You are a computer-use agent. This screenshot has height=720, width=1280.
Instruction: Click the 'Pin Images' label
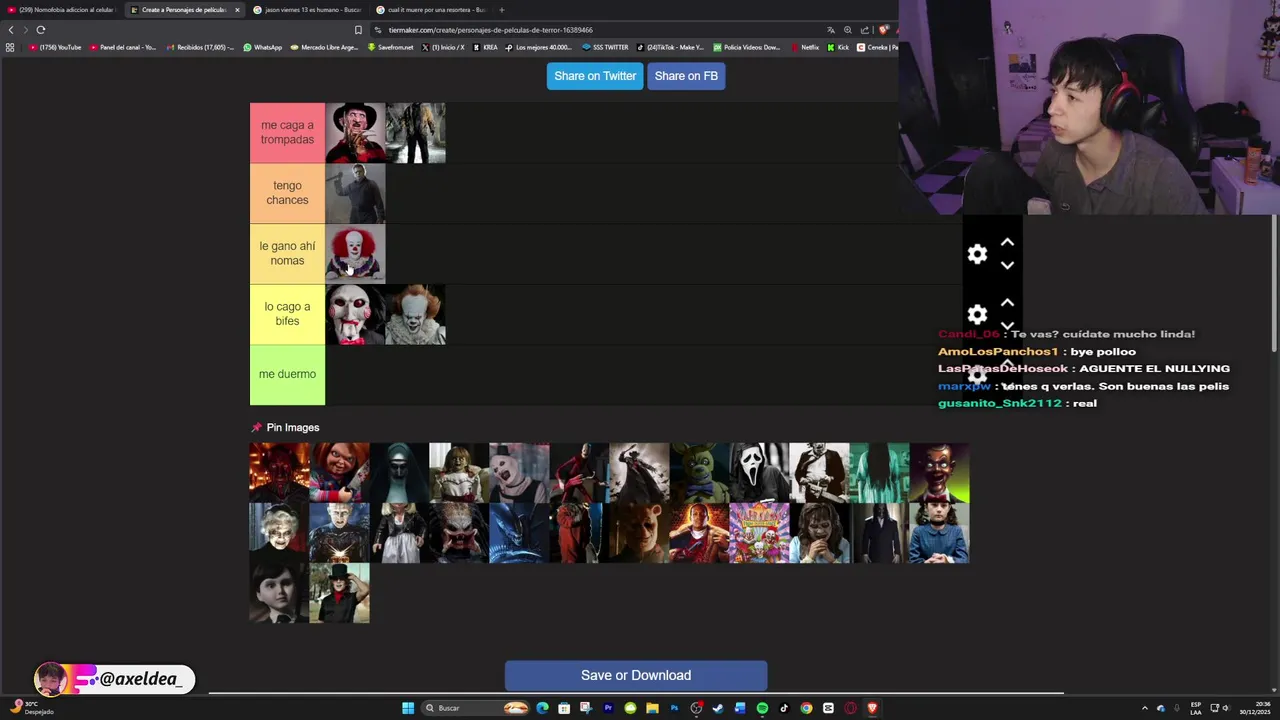point(293,427)
